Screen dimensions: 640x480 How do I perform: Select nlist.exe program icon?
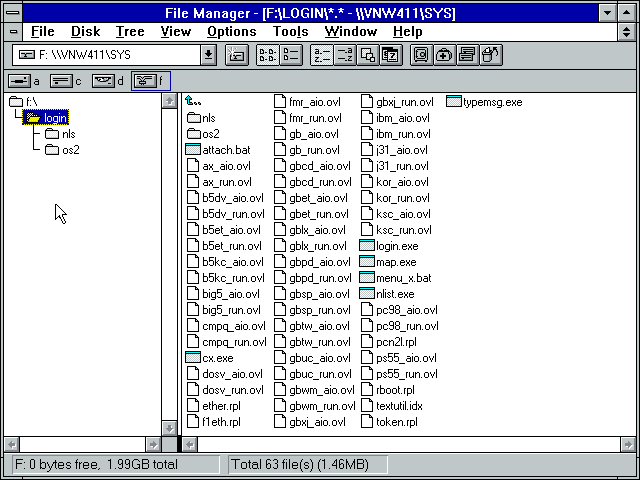coord(367,293)
